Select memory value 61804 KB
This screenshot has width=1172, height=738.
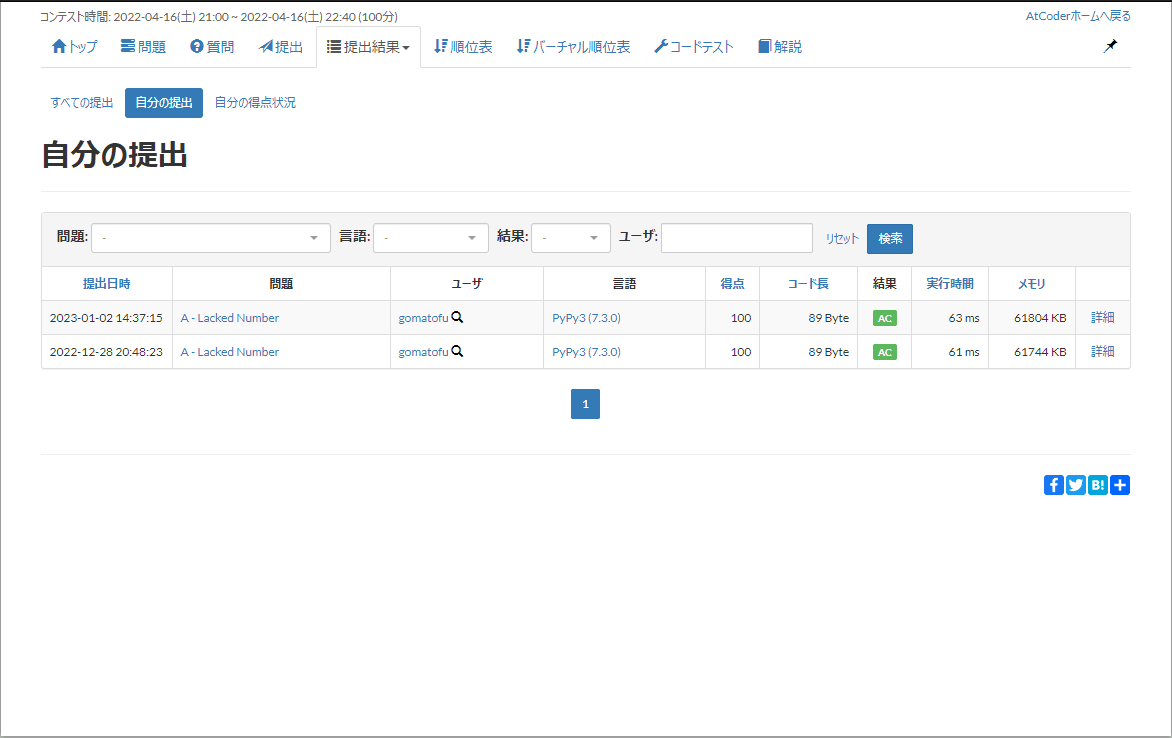click(x=1040, y=318)
